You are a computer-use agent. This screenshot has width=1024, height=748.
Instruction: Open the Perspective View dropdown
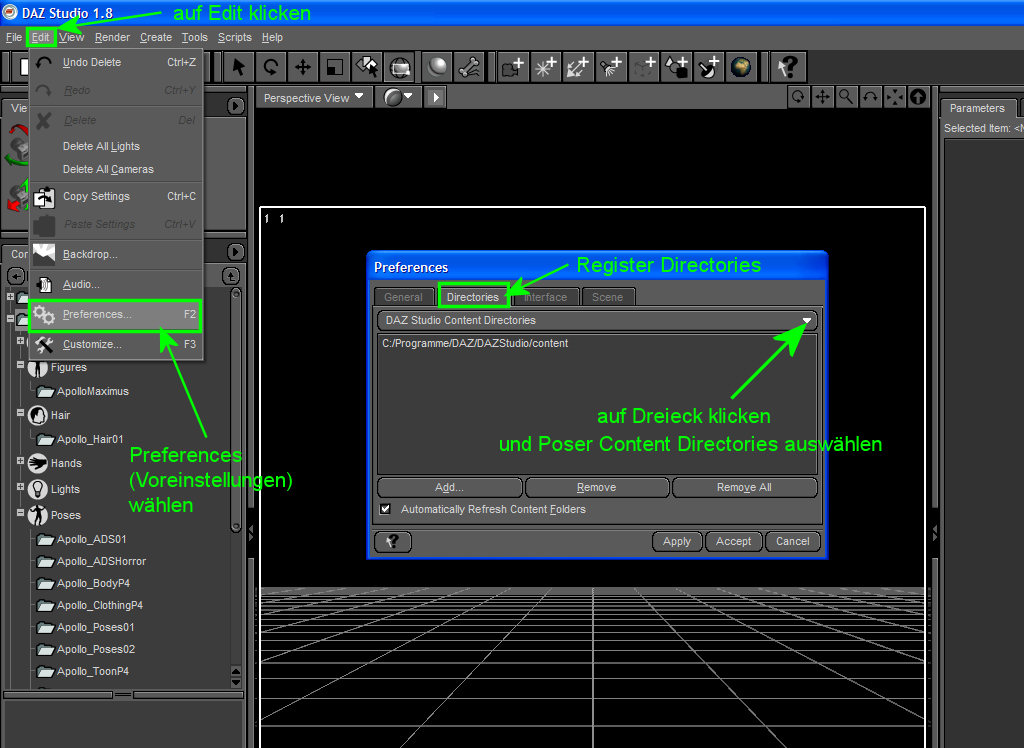point(313,97)
